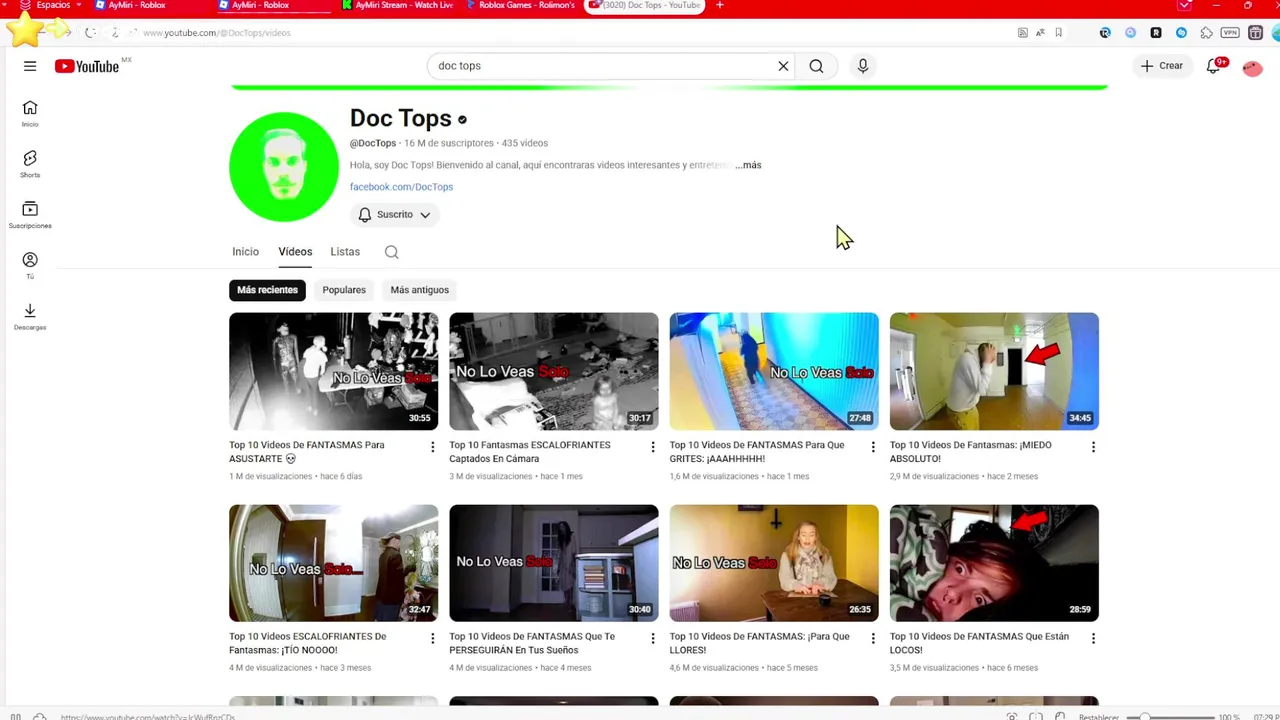Viewport: 1280px width, 720px height.
Task: Expand channel description with ...más
Action: click(748, 165)
